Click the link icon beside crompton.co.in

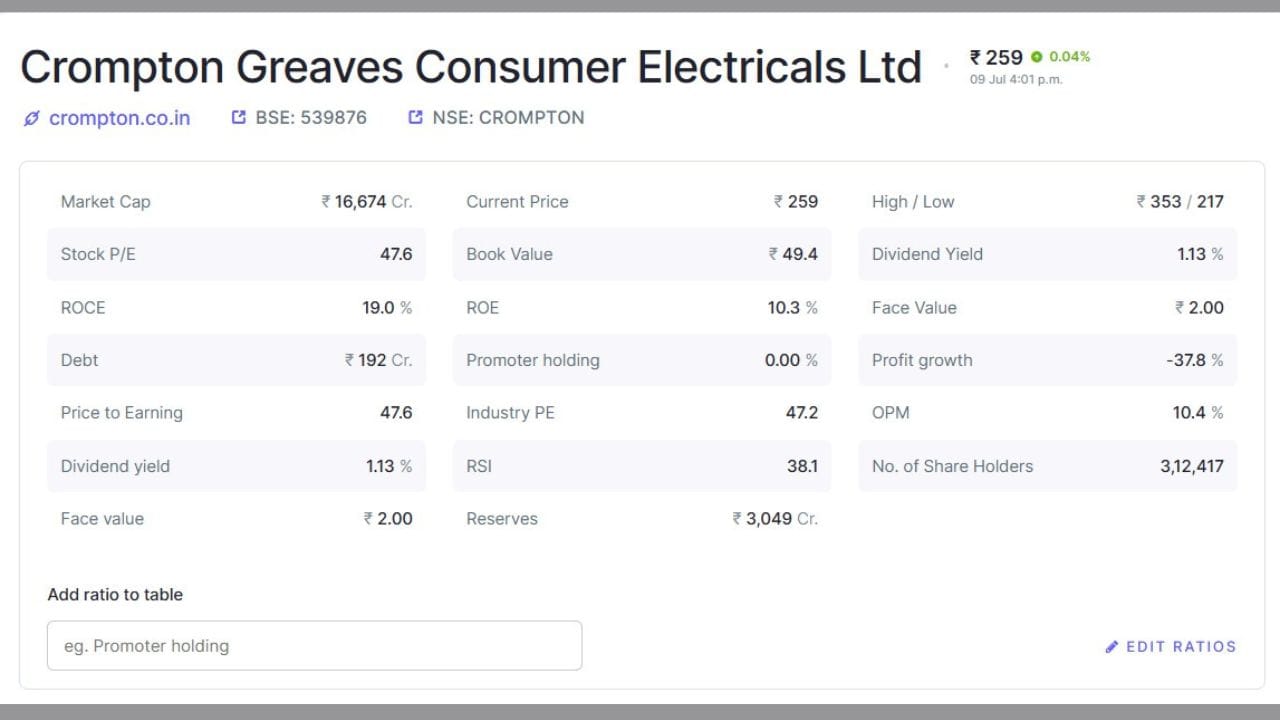click(x=31, y=118)
